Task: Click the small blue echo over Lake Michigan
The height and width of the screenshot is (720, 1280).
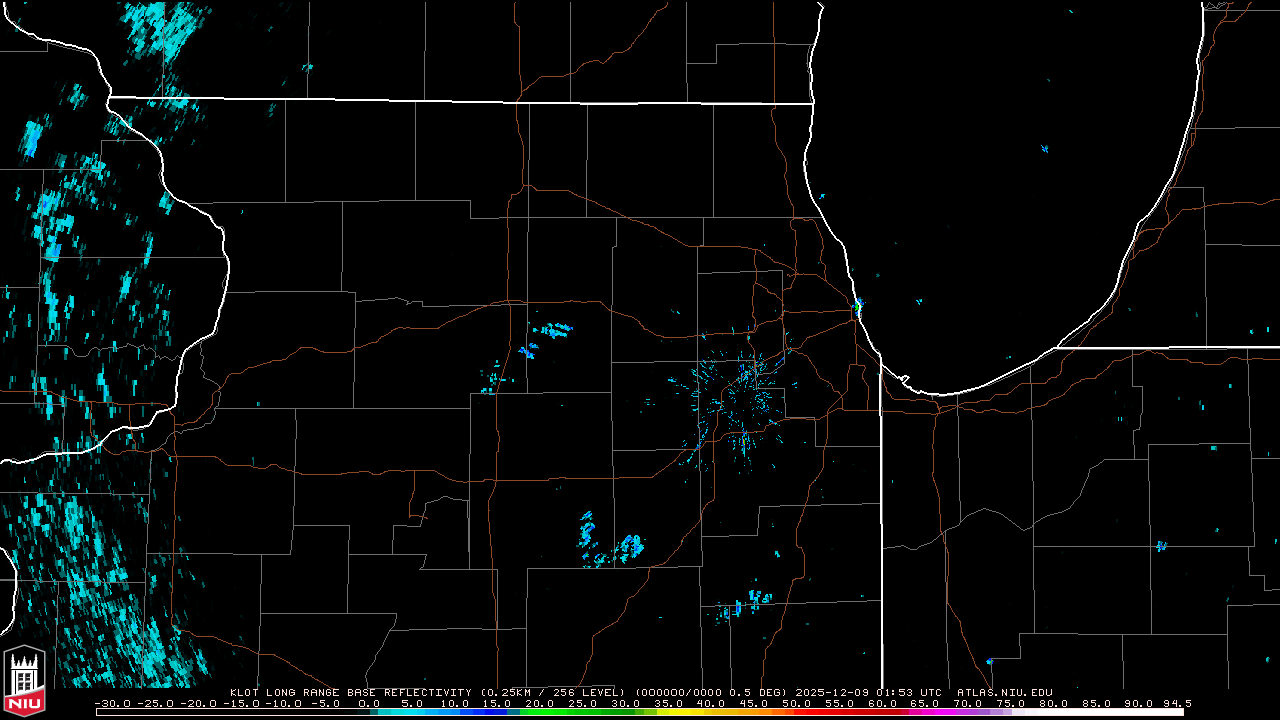Action: [1044, 149]
